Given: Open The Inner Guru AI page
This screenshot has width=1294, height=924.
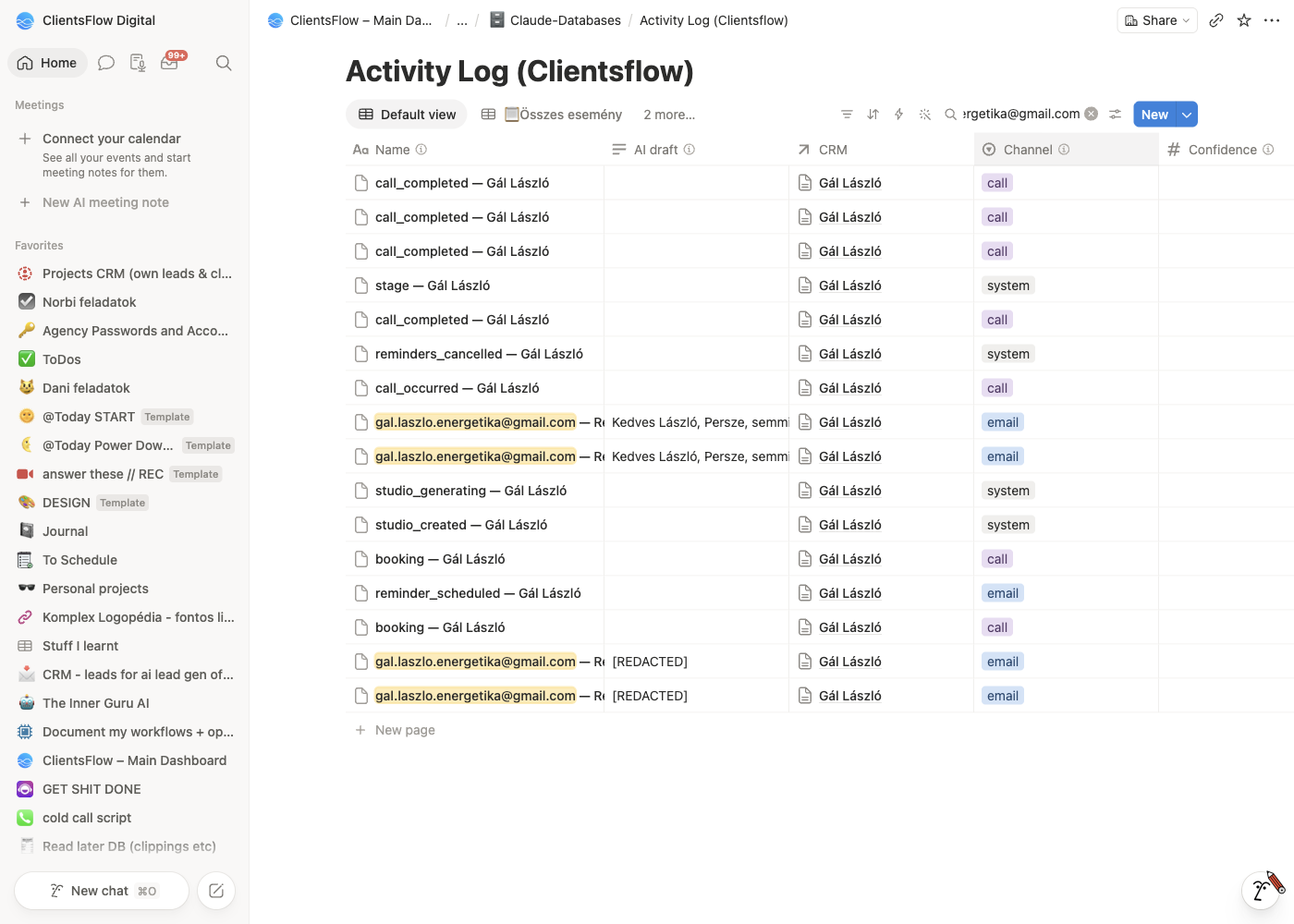Looking at the screenshot, I should tap(125, 703).
